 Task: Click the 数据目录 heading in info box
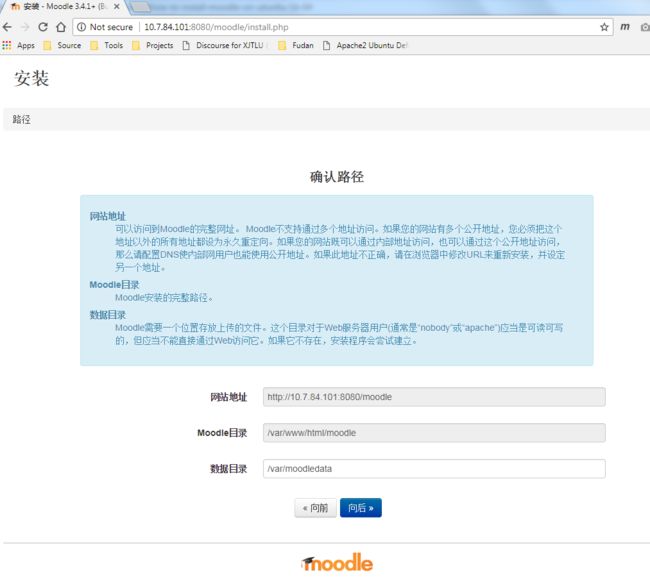click(x=107, y=315)
